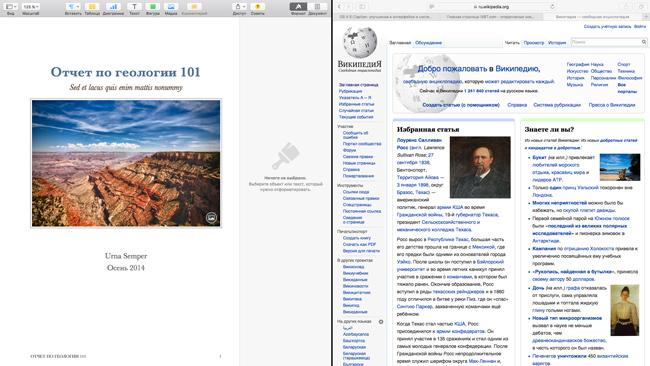Screen dimensions: 650x366
Task: Click "Создать статью (с помощником)" link
Action: tap(461, 105)
